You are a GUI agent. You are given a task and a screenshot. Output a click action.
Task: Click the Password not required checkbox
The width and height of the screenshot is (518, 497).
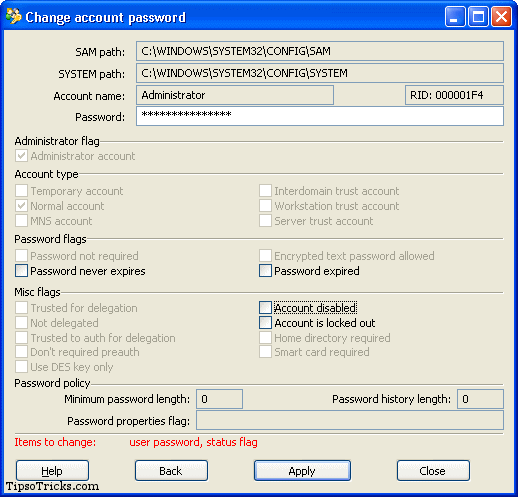point(21,256)
